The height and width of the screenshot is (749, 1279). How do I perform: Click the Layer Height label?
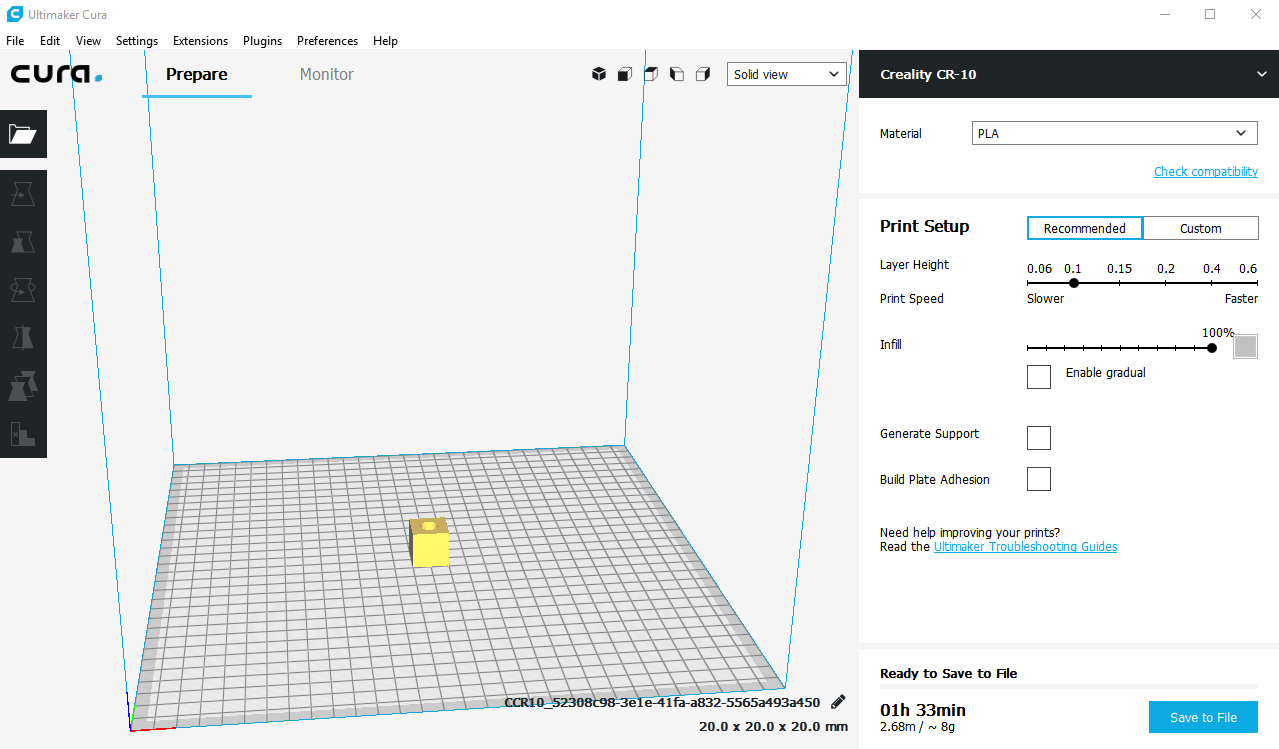point(914,265)
